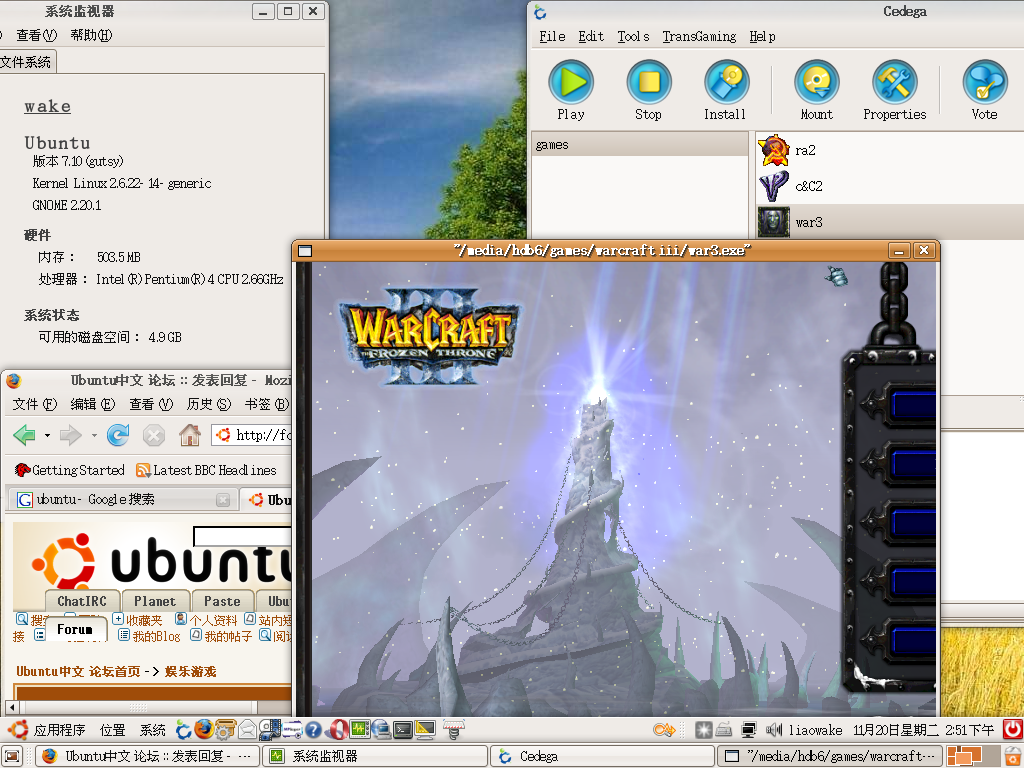Select the war3 game entry
The height and width of the screenshot is (768, 1024).
pos(889,222)
